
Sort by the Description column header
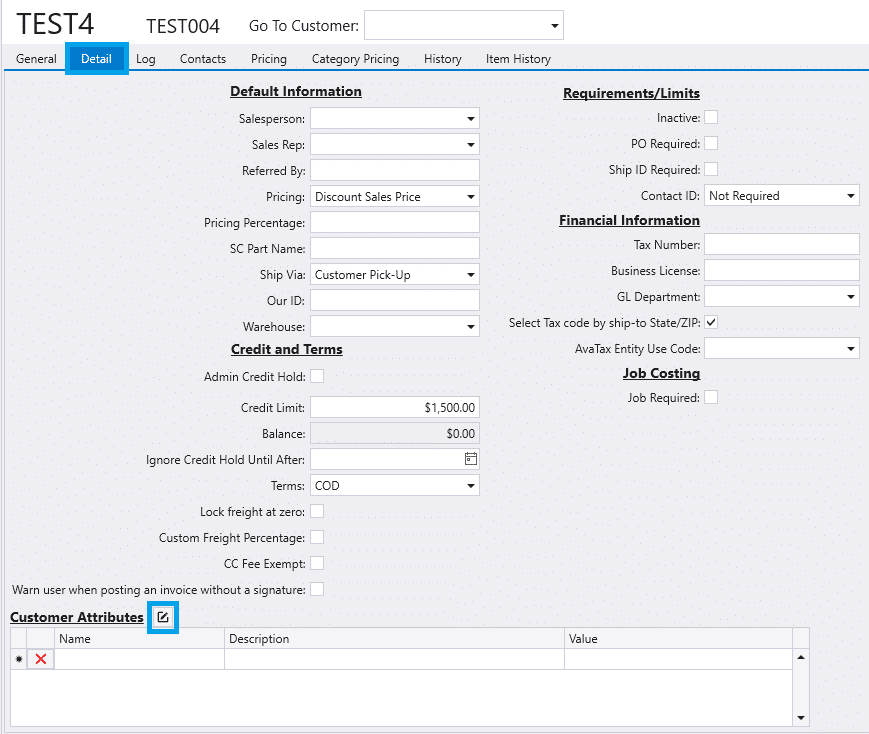click(394, 639)
